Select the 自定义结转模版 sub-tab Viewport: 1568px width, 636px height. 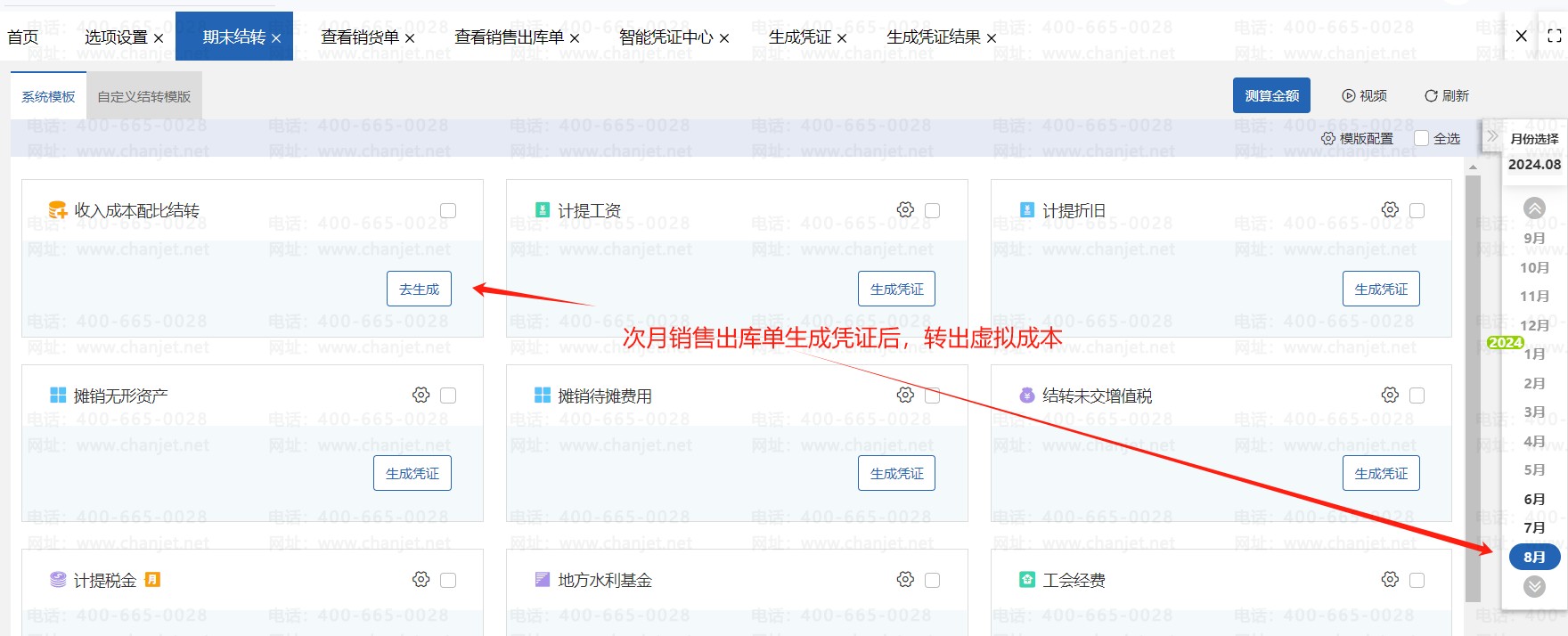pos(144,96)
